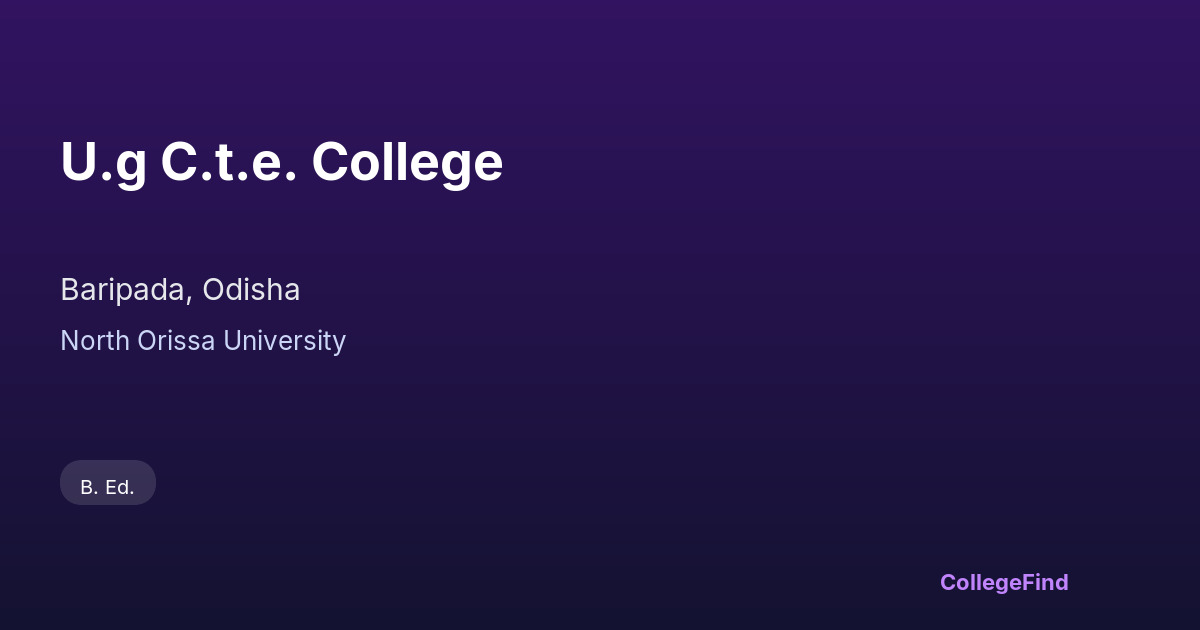The height and width of the screenshot is (630, 1200).
Task: Click the state name "Odisha"
Action: 251,290
